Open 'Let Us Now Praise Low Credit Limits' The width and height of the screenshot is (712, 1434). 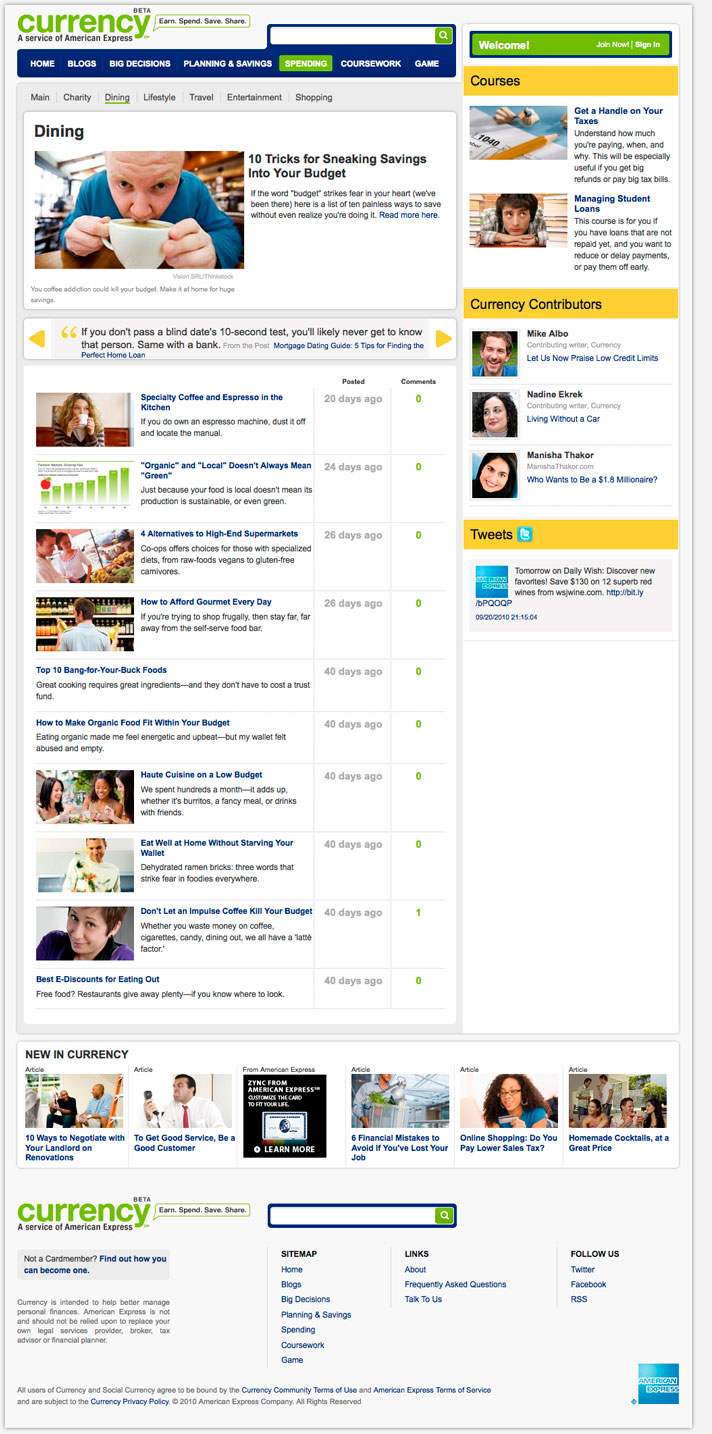(x=592, y=358)
